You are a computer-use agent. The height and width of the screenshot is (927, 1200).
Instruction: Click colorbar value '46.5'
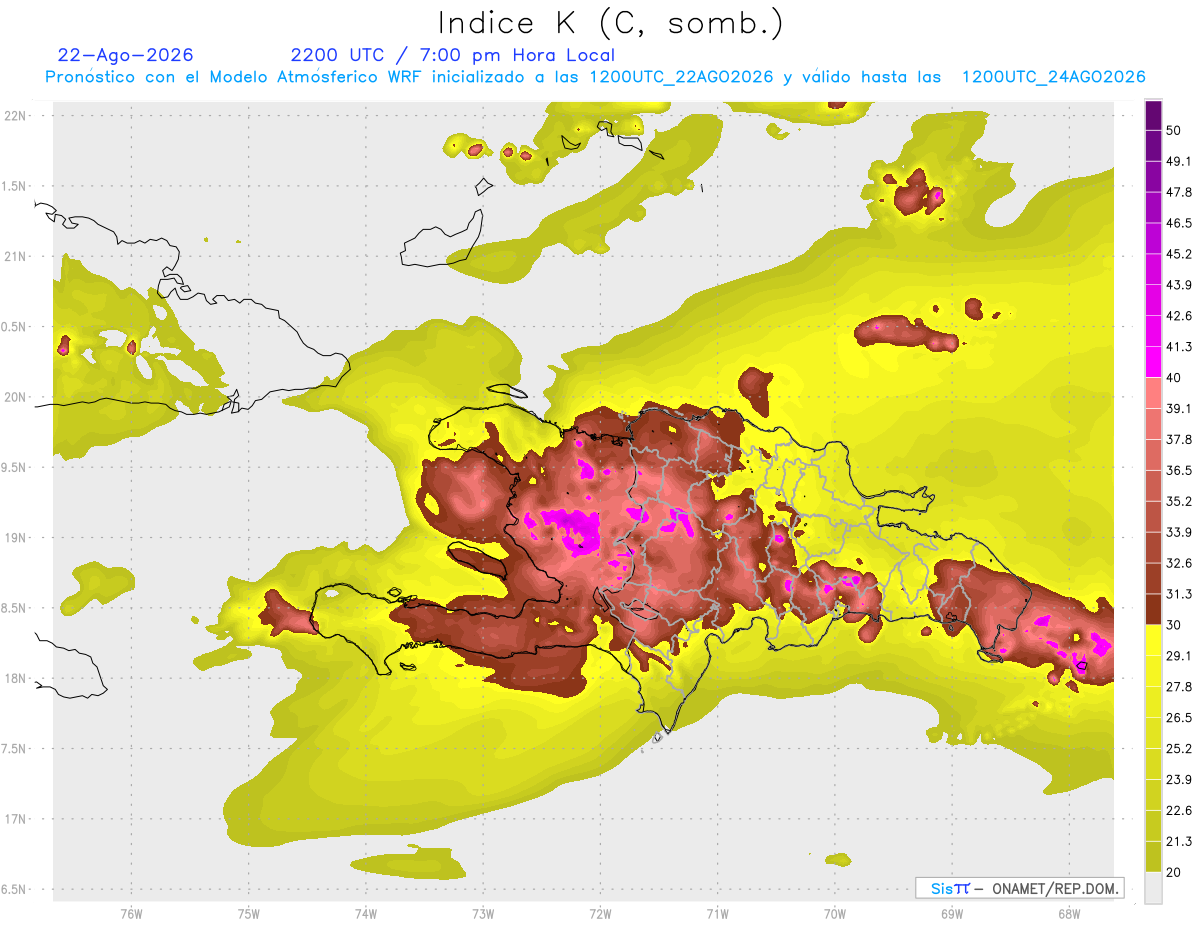(1178, 223)
